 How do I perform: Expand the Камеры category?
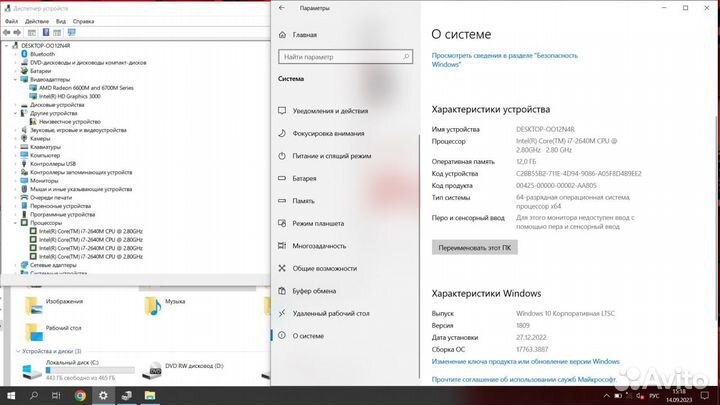[16, 139]
